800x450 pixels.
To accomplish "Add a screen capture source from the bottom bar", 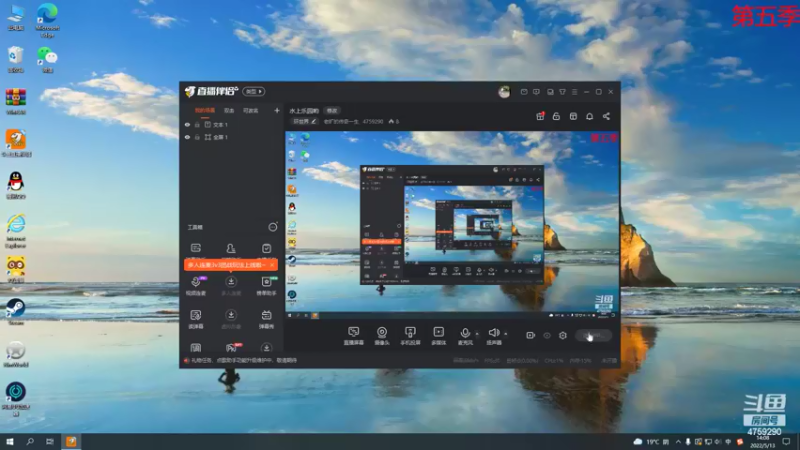I will (x=354, y=336).
